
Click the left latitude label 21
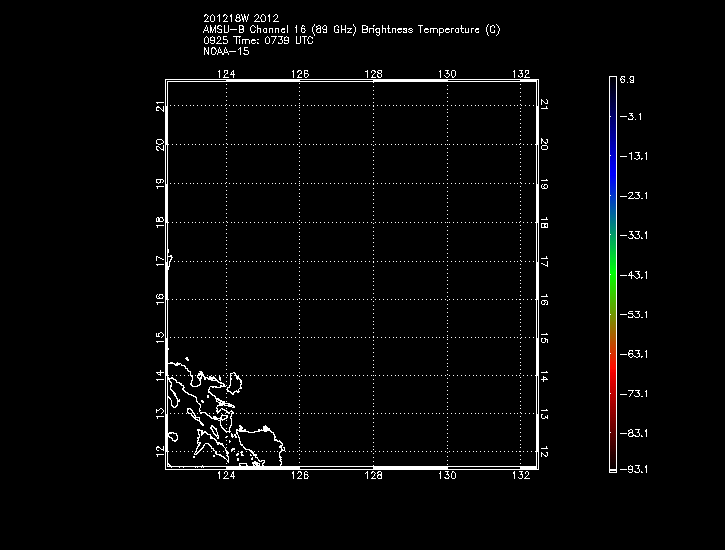(160, 106)
